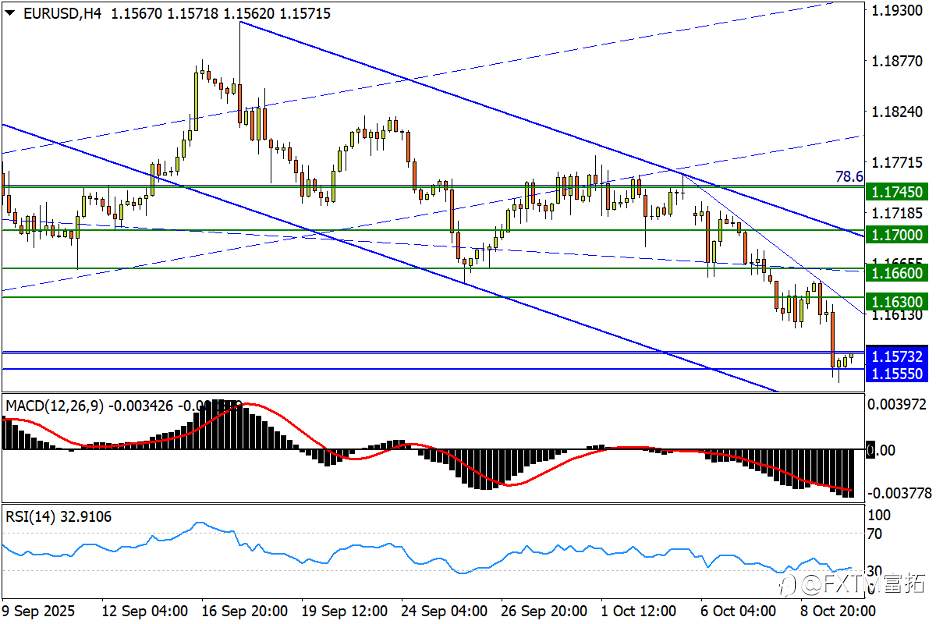936x624 pixels.
Task: Select the RSI 100 level label
Action: click(x=879, y=515)
